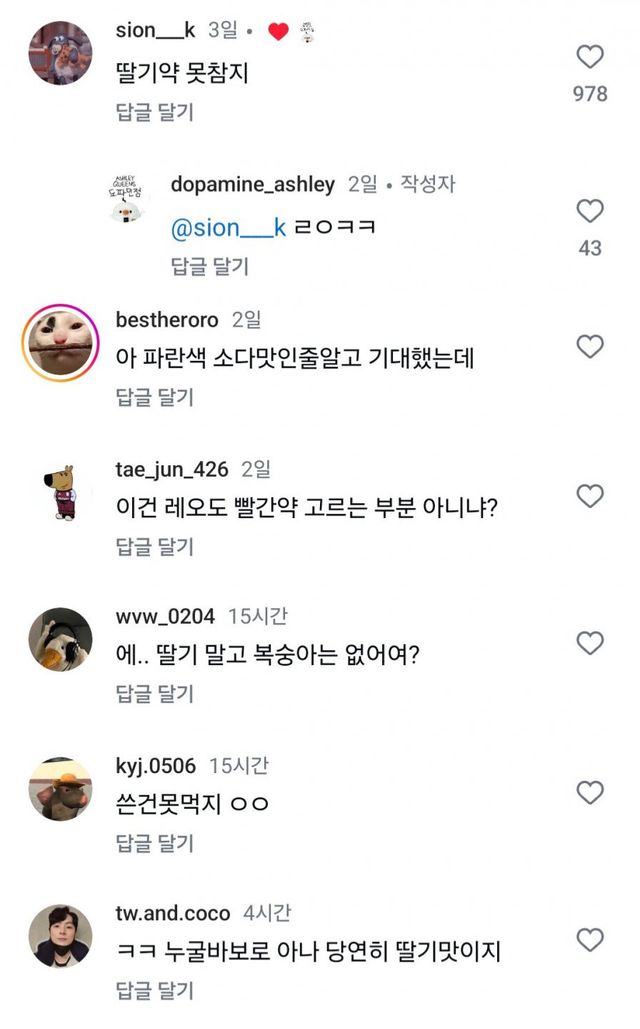Open sion___k's profile picture
Viewport: 640px width, 1029px height.
(60, 53)
